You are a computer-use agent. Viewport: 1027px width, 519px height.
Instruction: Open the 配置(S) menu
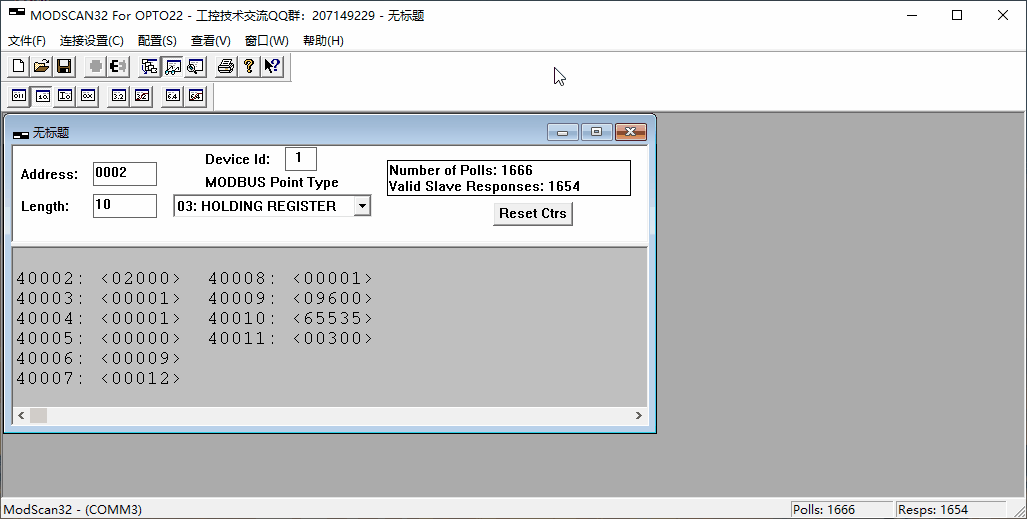(x=157, y=41)
